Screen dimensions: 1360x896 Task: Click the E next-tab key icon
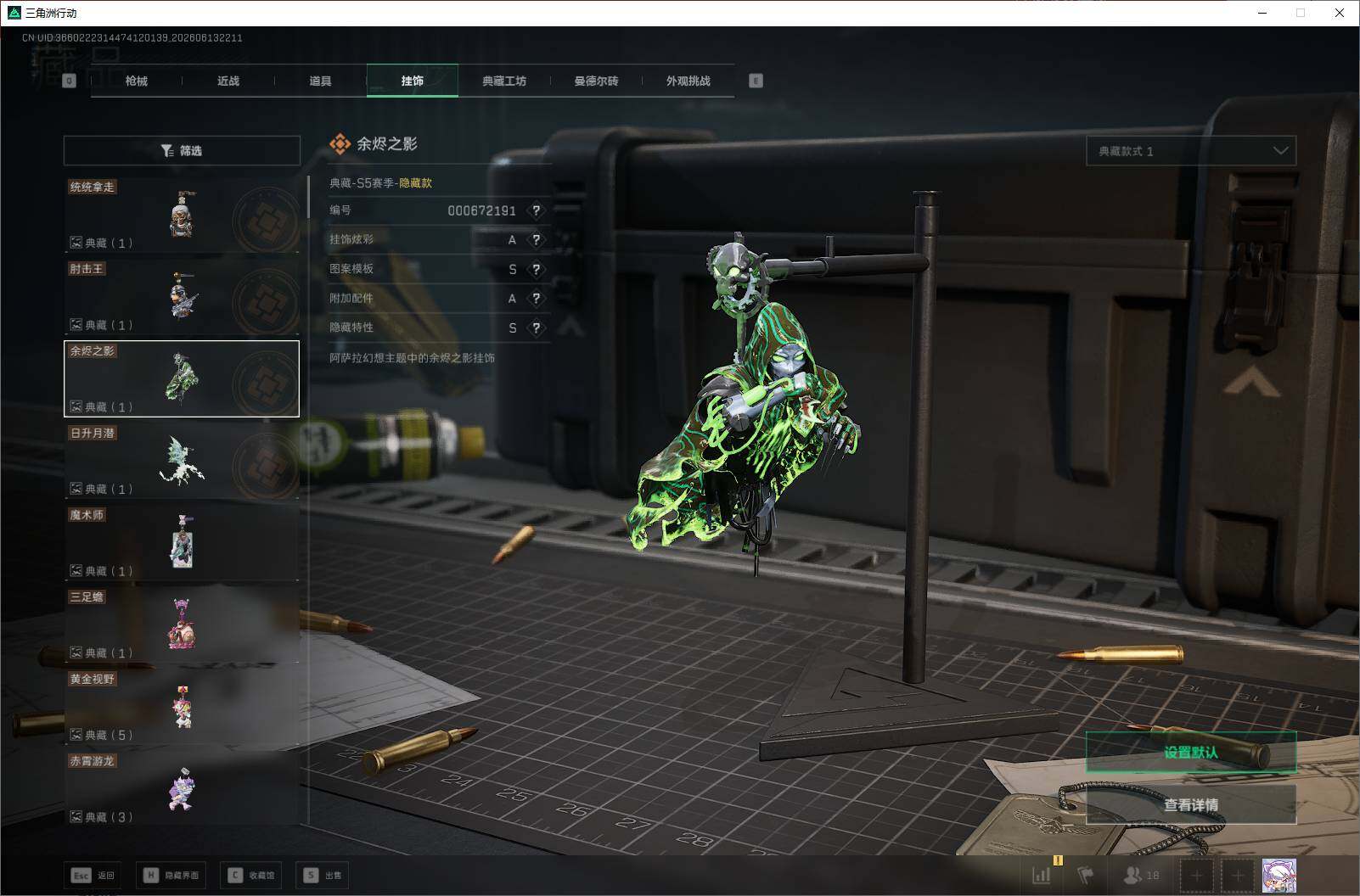[x=756, y=81]
